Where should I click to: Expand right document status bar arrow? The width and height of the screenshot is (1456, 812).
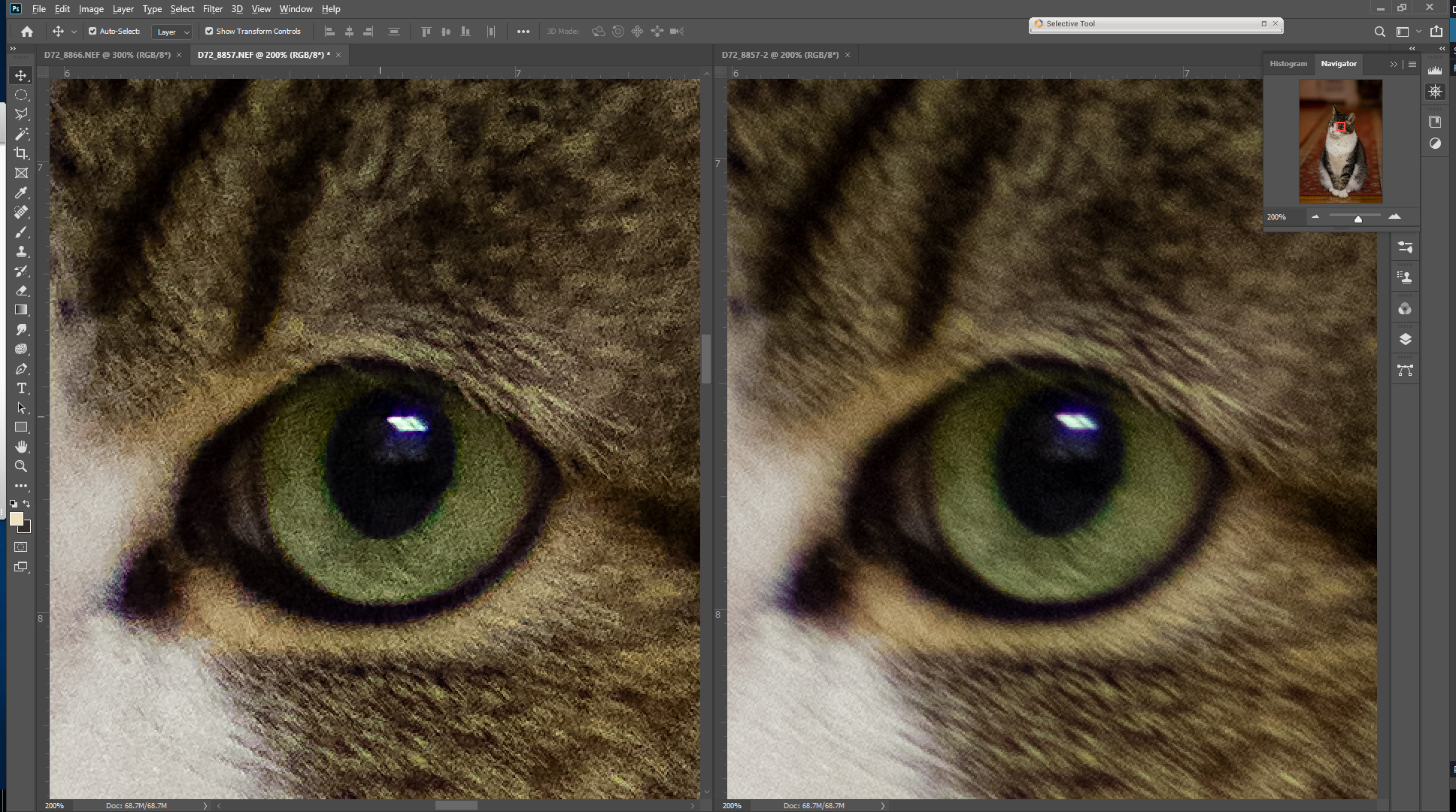coord(883,805)
